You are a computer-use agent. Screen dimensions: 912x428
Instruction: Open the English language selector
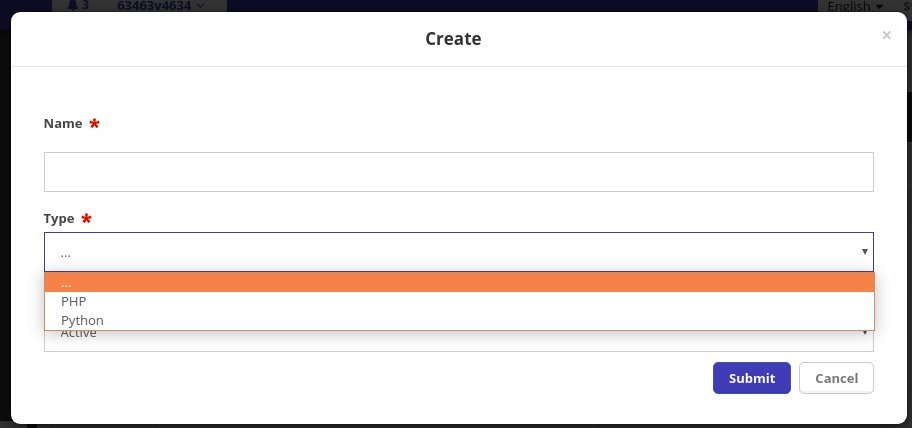click(851, 5)
